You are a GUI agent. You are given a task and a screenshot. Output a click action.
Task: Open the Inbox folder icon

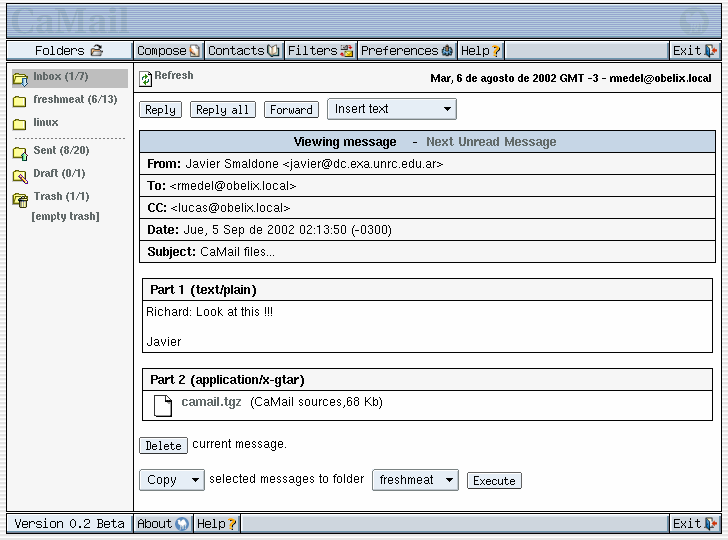click(x=20, y=78)
